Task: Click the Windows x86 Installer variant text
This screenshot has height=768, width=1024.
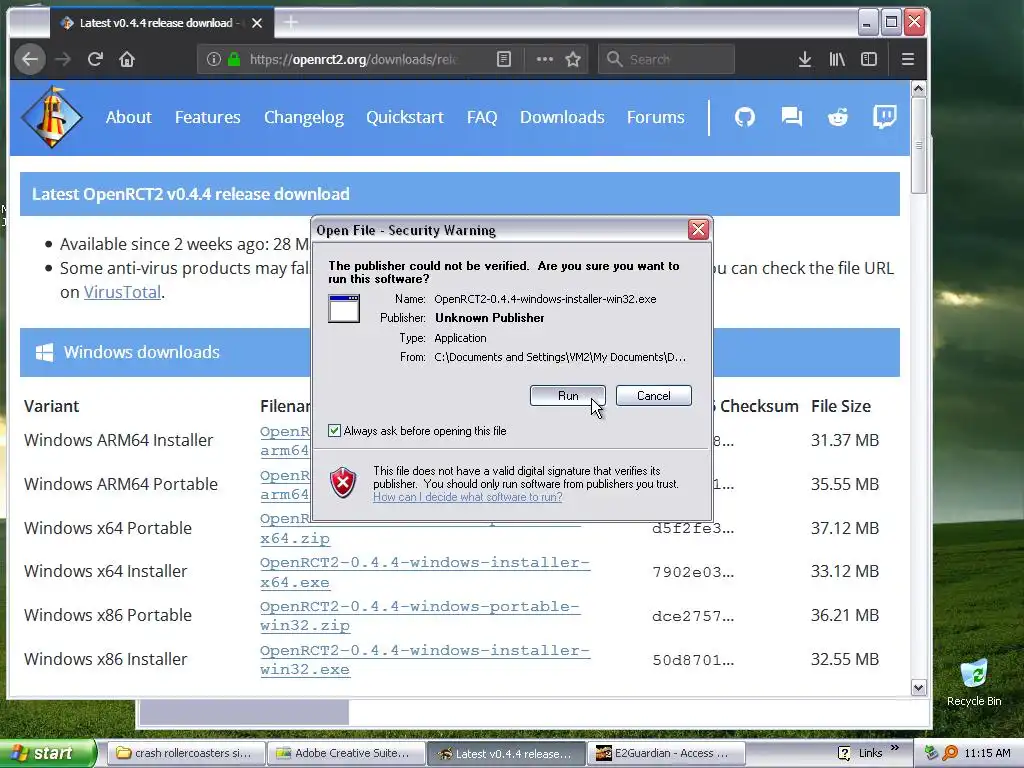Action: click(x=106, y=660)
